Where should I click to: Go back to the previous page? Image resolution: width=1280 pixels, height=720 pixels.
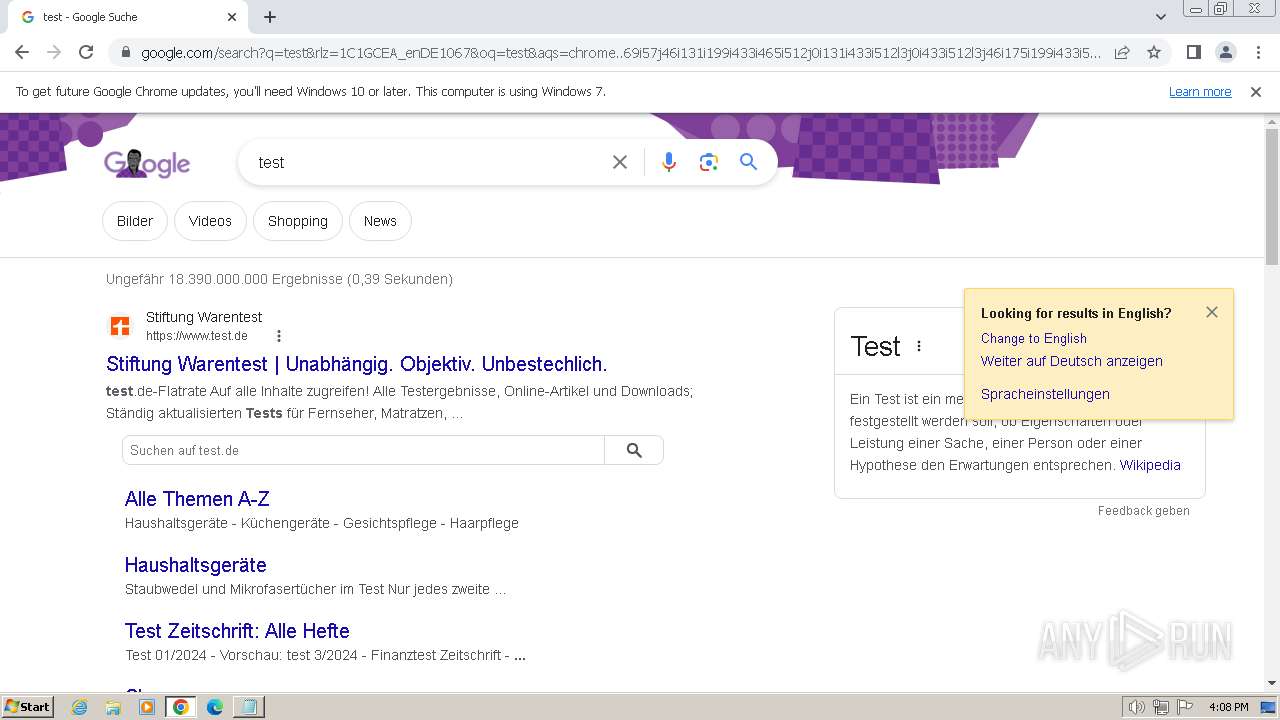click(22, 52)
